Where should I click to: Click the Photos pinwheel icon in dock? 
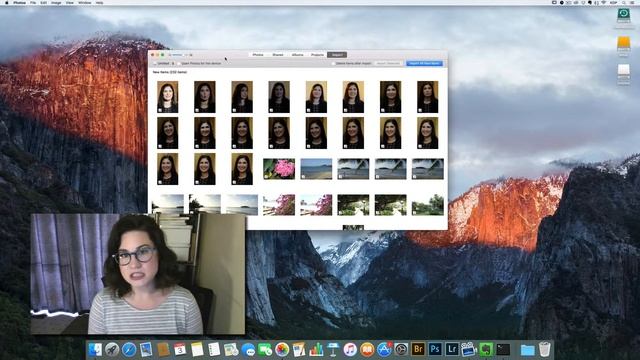click(282, 350)
